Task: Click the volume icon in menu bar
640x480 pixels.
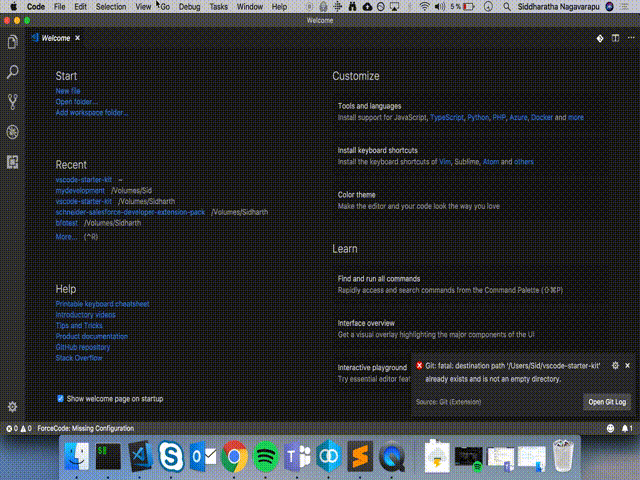Action: click(x=440, y=7)
